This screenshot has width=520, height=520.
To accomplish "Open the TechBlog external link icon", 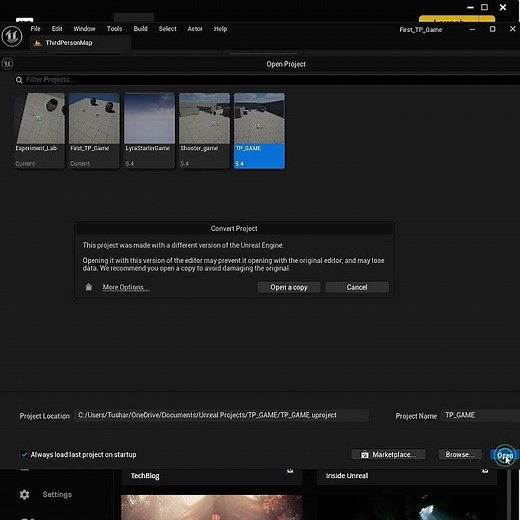I will pyautogui.click(x=290, y=471).
